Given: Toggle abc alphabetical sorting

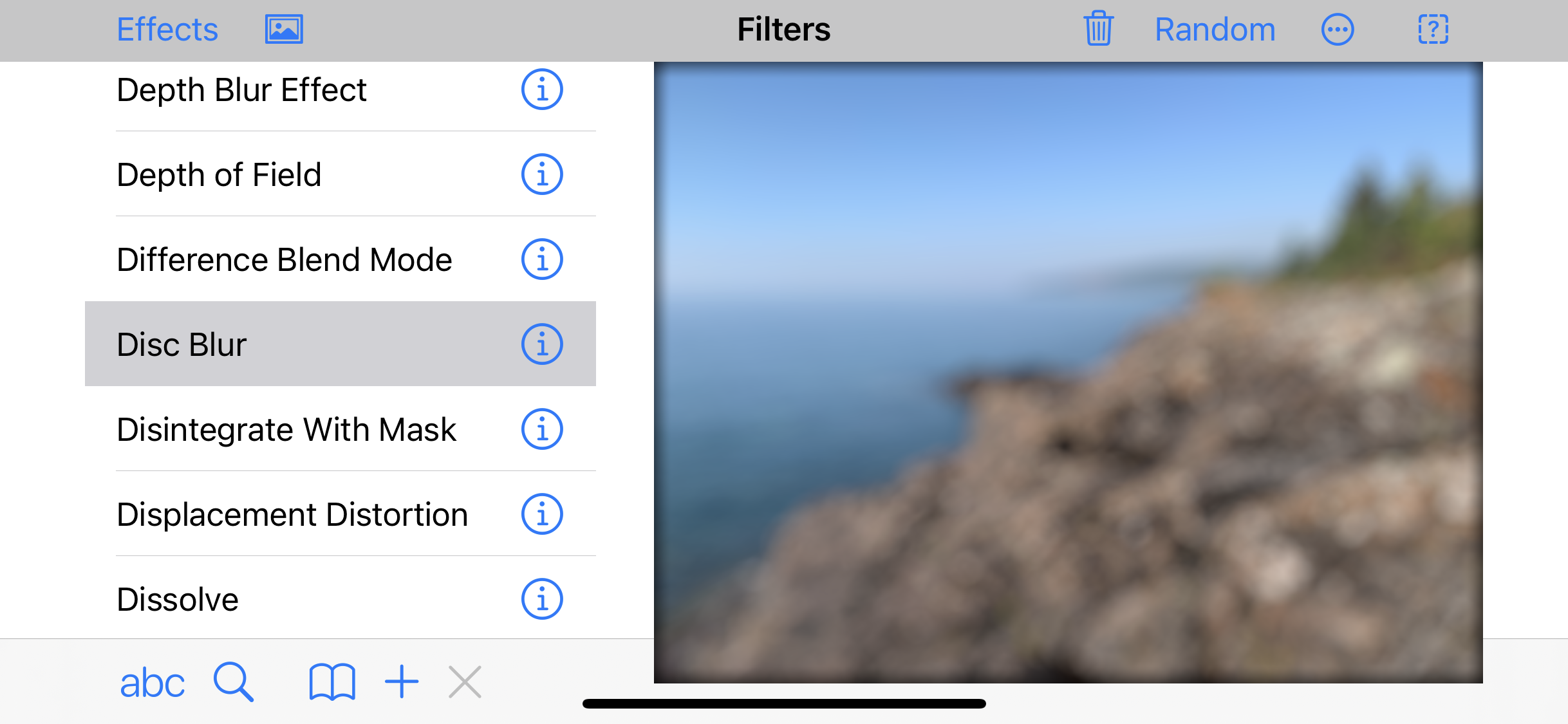Looking at the screenshot, I should [x=152, y=682].
